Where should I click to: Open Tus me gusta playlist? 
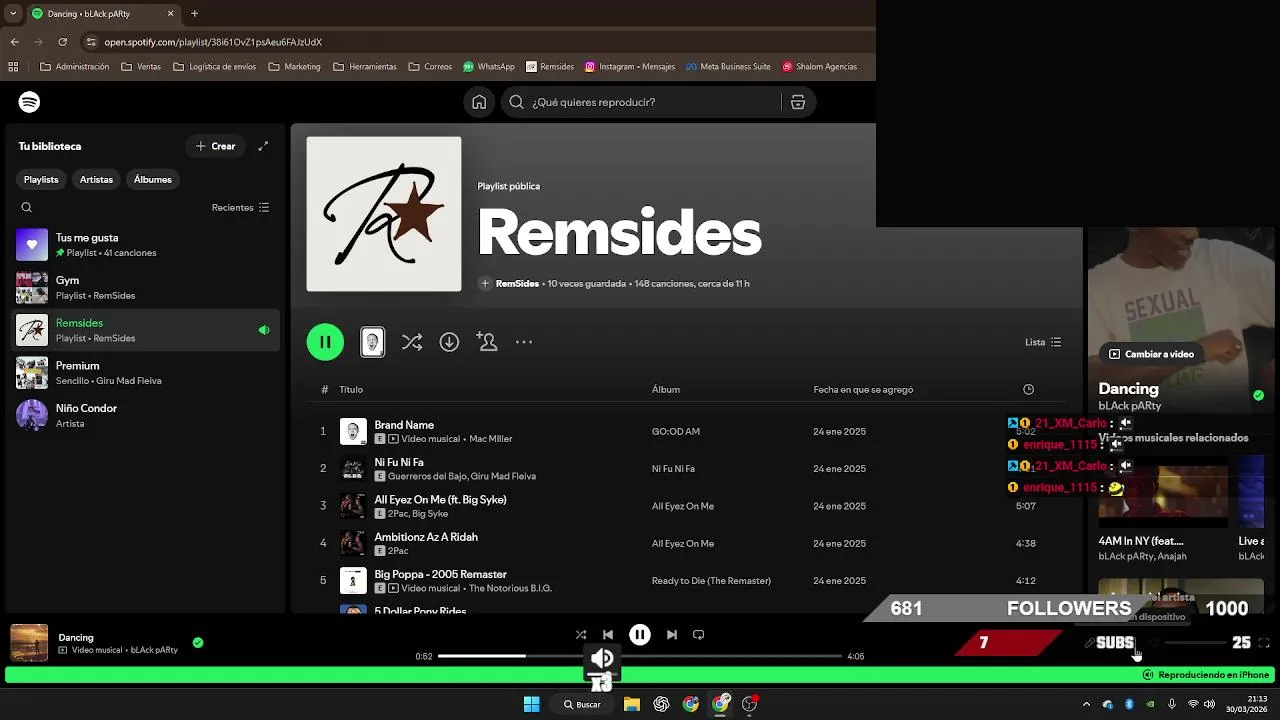(x=145, y=245)
